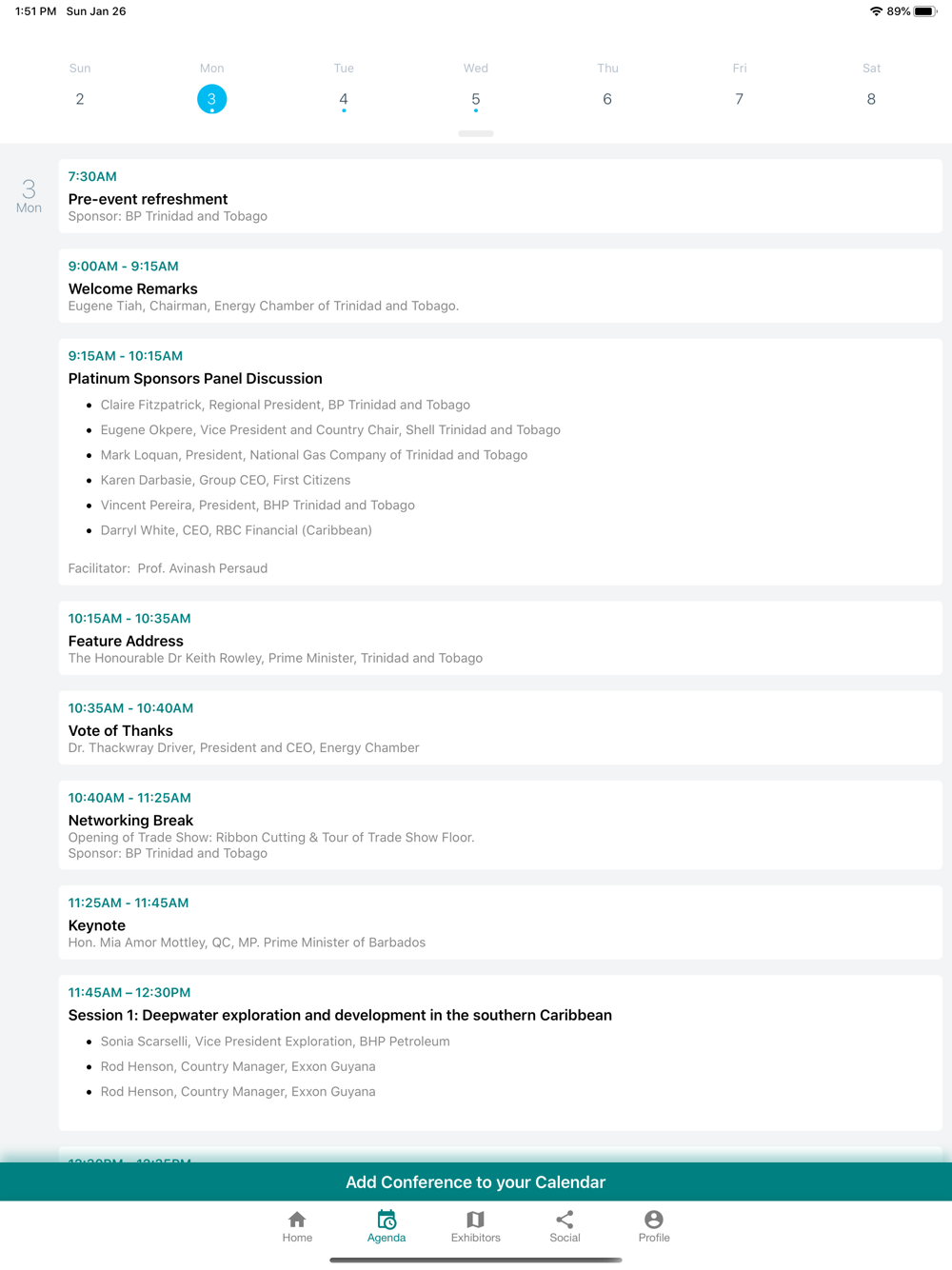952x1270 pixels.
Task: Tap the Wi-Fi status icon
Action: 876,11
